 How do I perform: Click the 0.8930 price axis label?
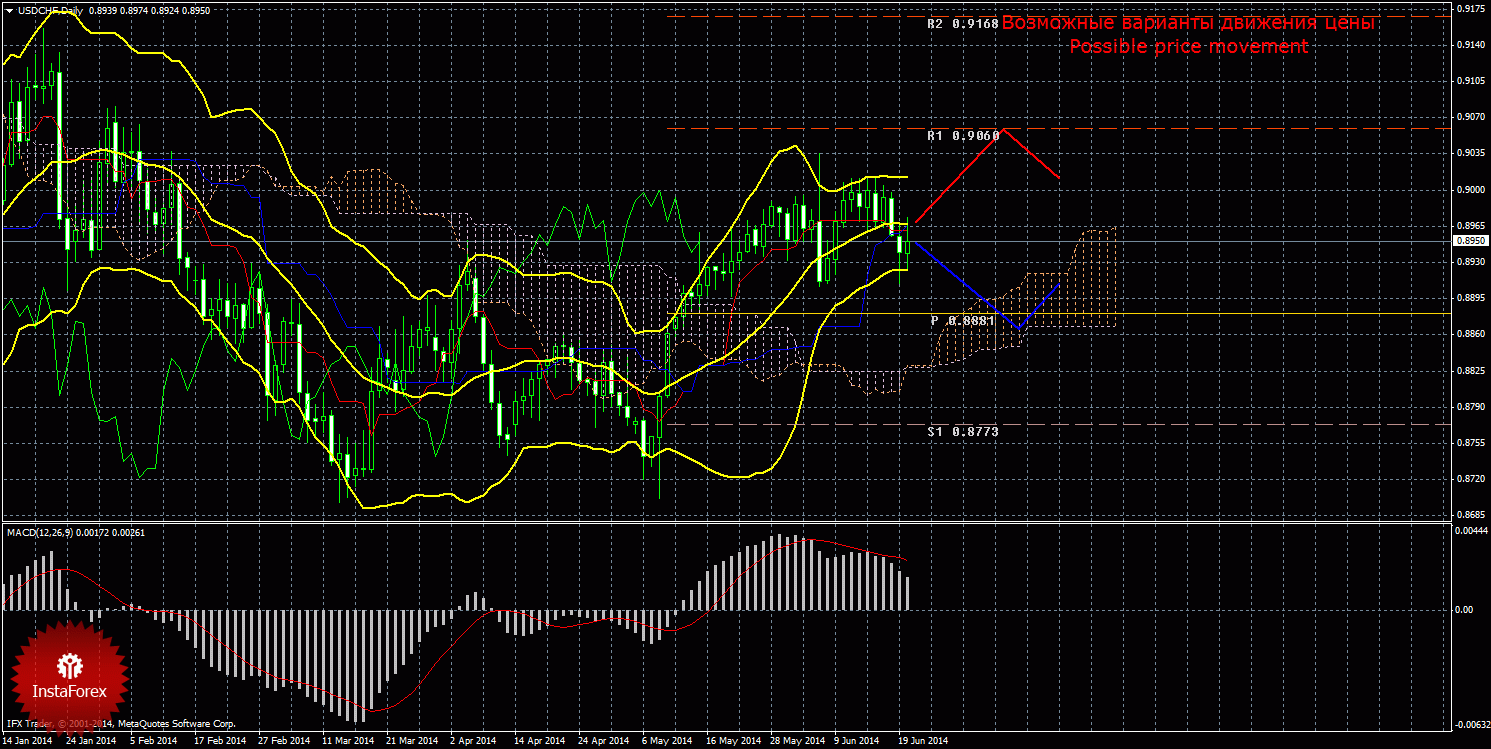[1469, 262]
